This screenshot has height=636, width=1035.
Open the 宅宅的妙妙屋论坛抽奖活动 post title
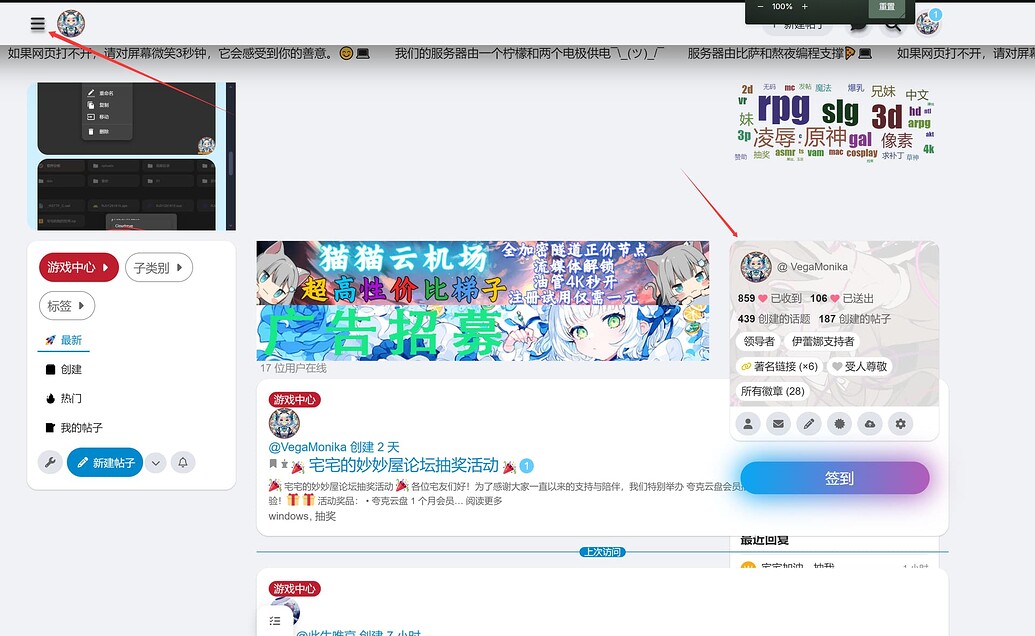(x=403, y=465)
